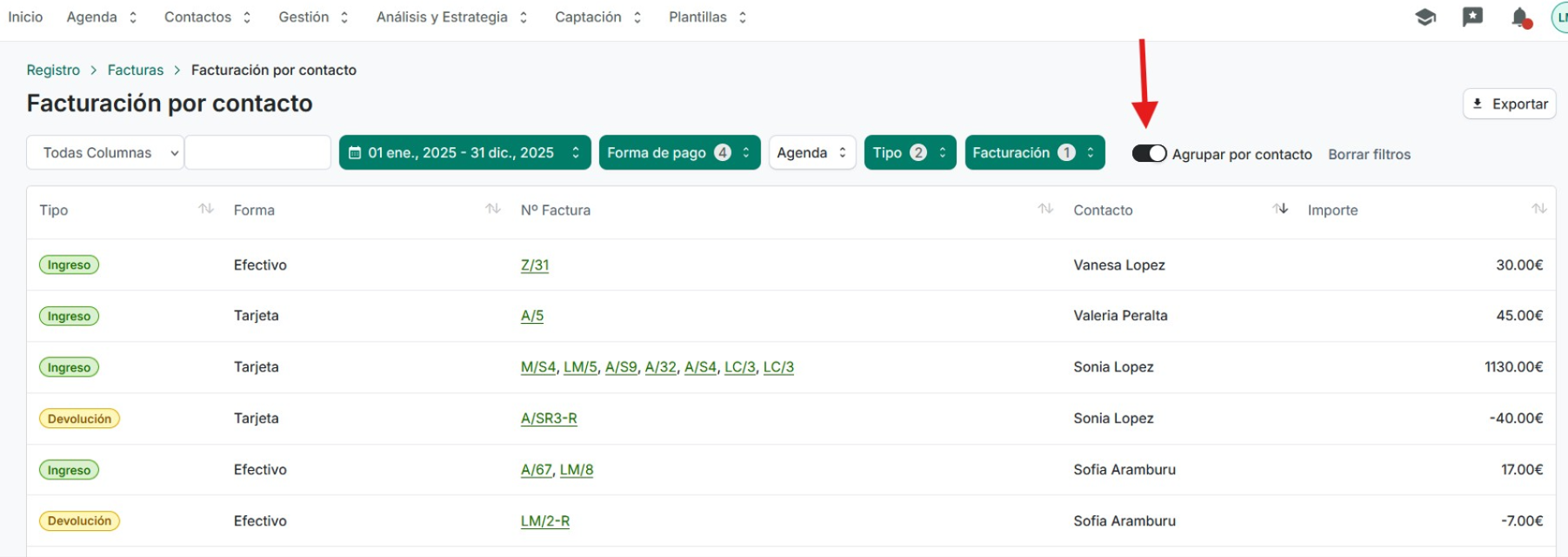The width and height of the screenshot is (1568, 557).
Task: Expand the Facturación filter dropdown
Action: pos(1034,152)
